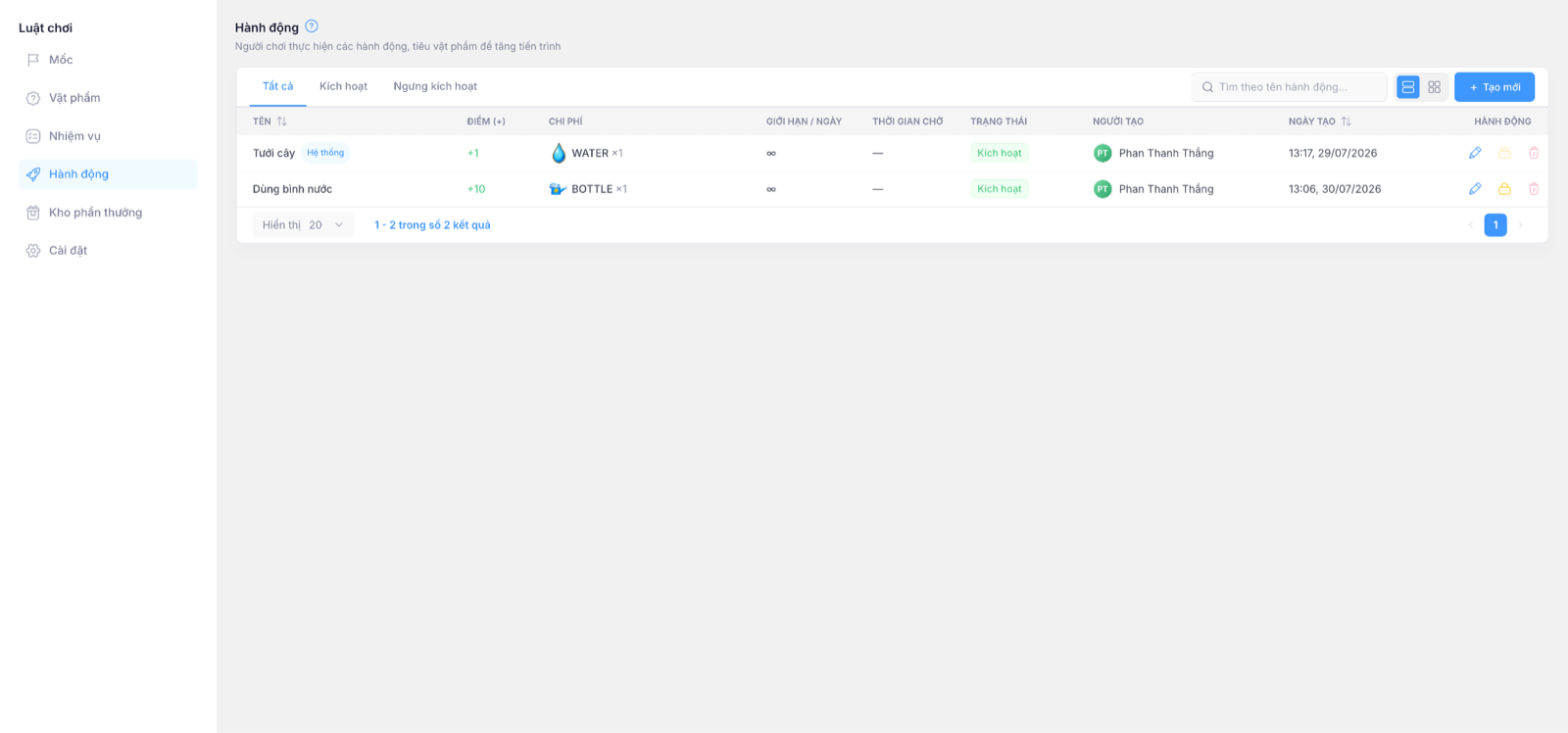
Task: Click the 1 - 2 trong số 2 kết quả text
Action: (x=432, y=225)
